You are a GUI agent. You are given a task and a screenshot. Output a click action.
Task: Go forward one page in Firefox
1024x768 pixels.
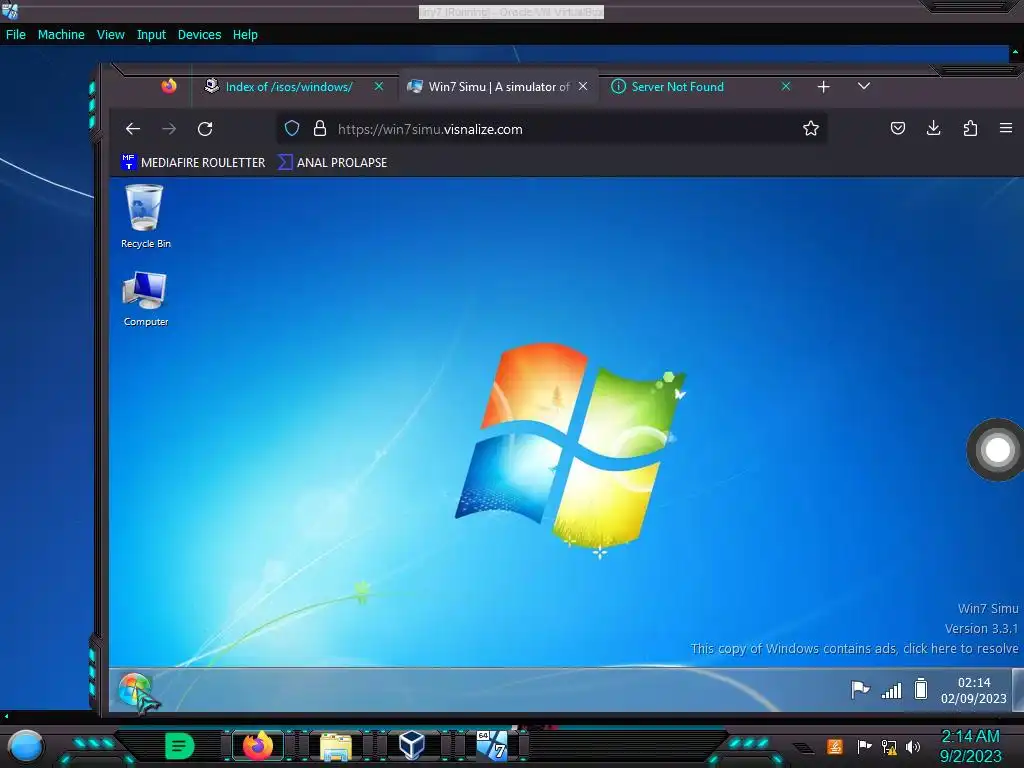[169, 129]
